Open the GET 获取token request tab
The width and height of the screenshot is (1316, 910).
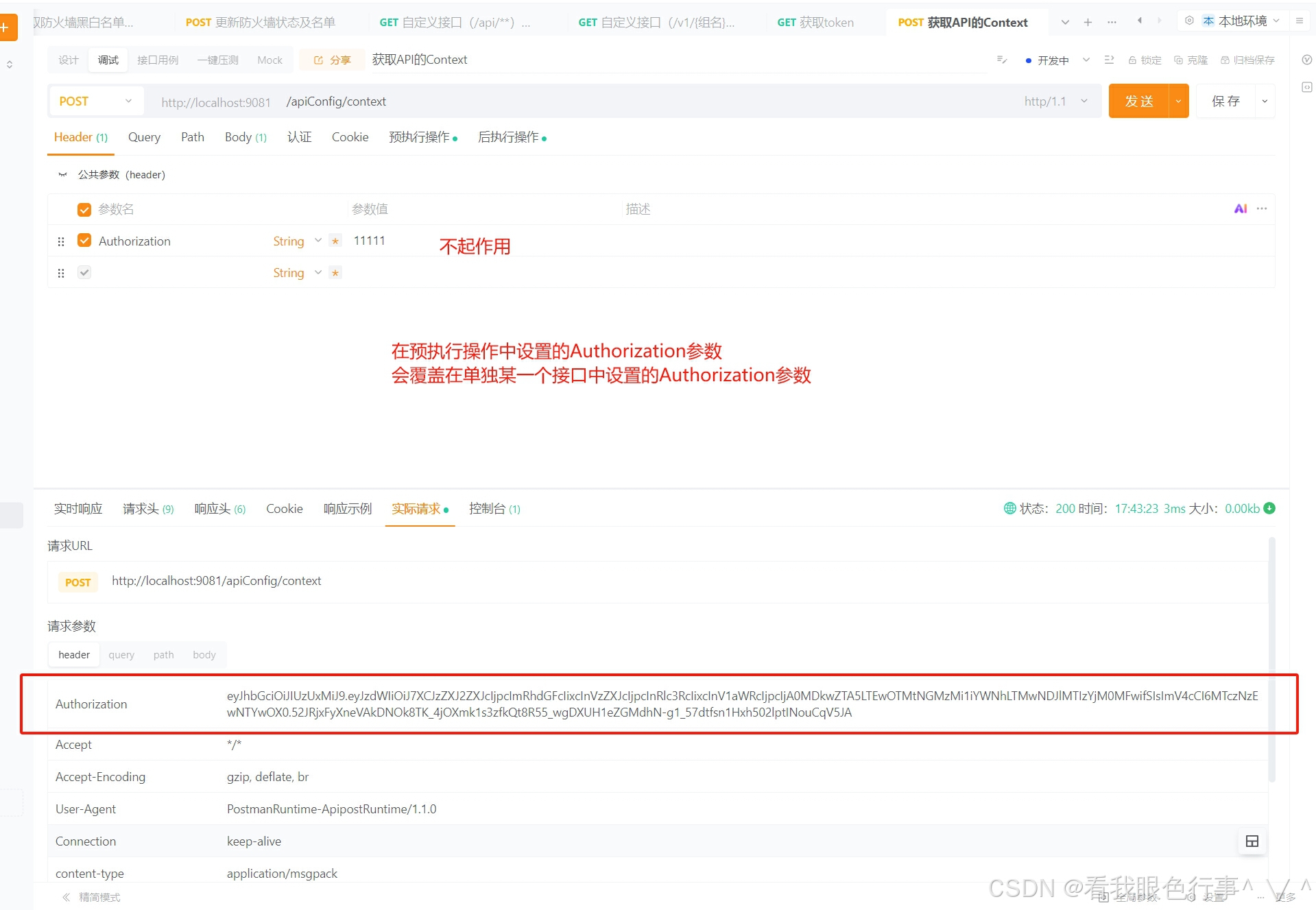coord(815,22)
